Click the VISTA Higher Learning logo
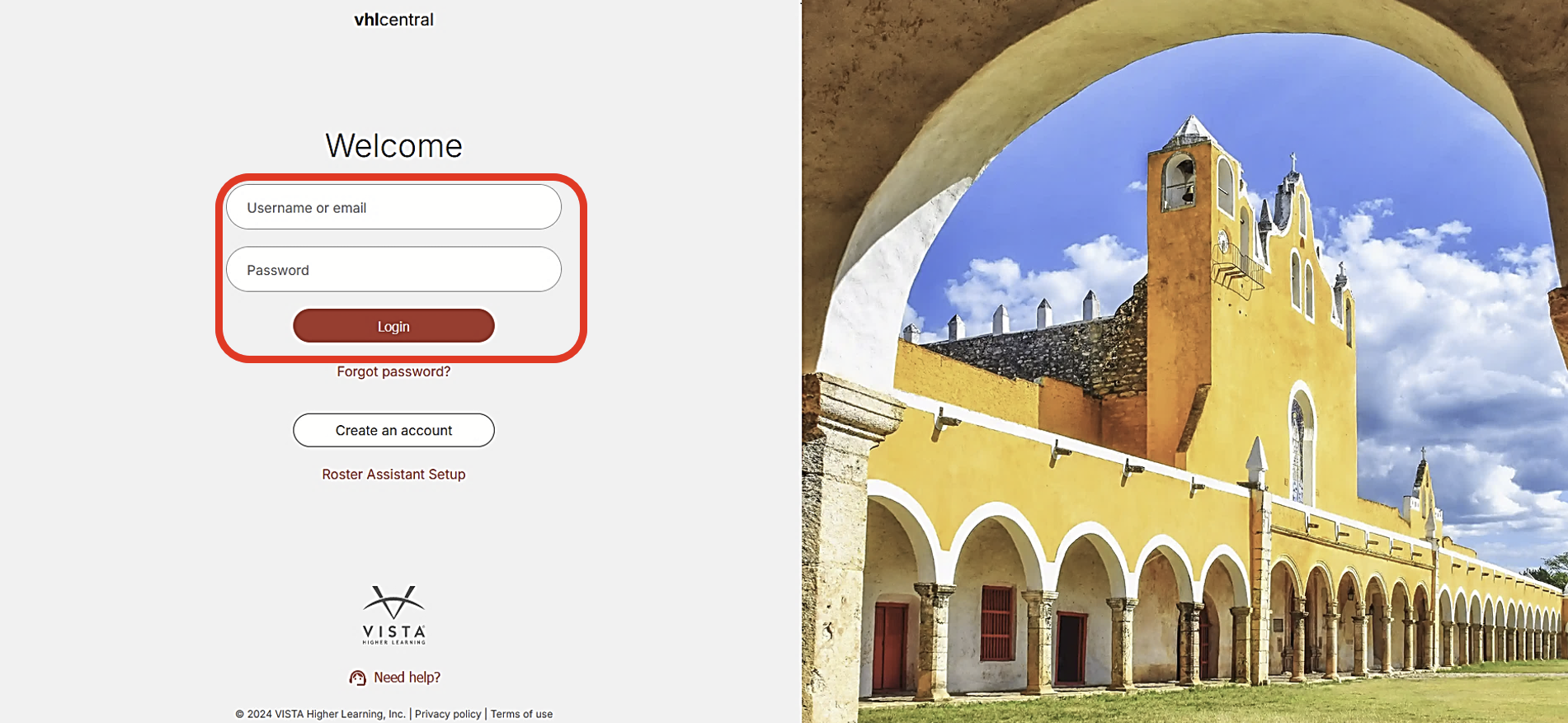This screenshot has width=1568, height=723. [393, 615]
